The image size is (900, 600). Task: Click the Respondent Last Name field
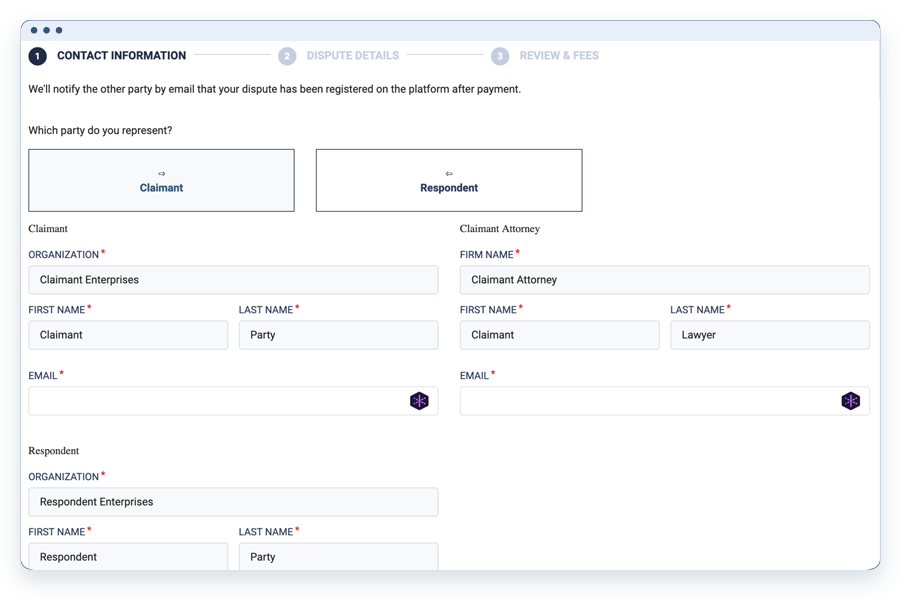pos(338,556)
